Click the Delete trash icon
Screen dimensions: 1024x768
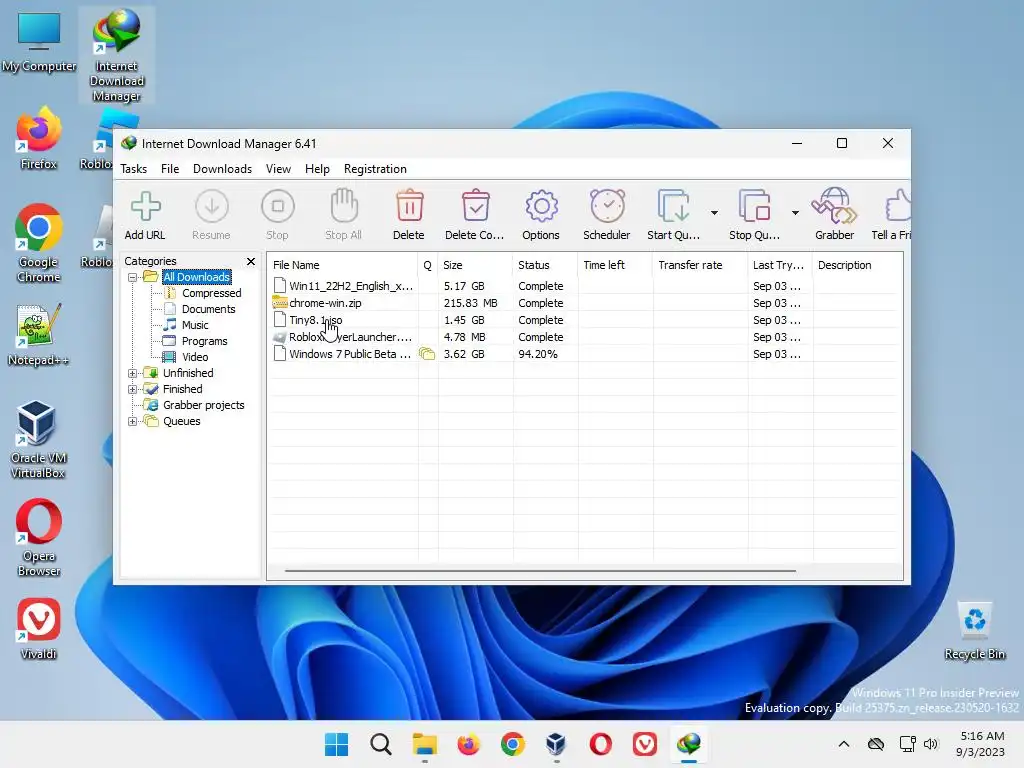tap(409, 206)
